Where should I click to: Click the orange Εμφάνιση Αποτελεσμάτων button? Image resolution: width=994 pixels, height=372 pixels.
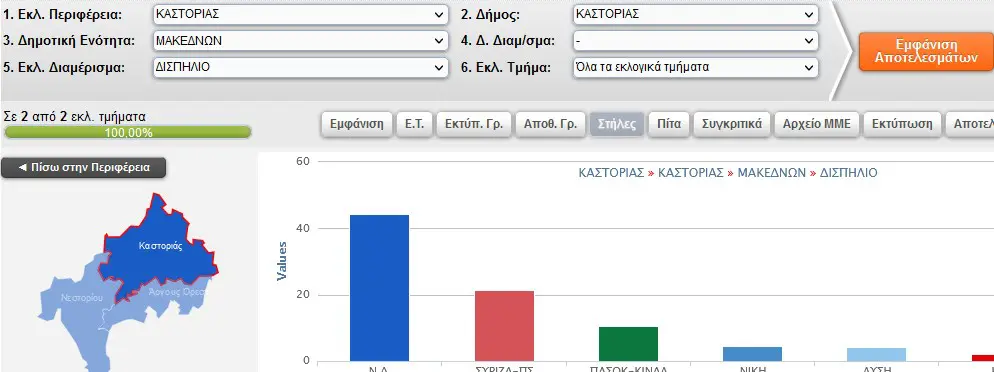point(926,51)
